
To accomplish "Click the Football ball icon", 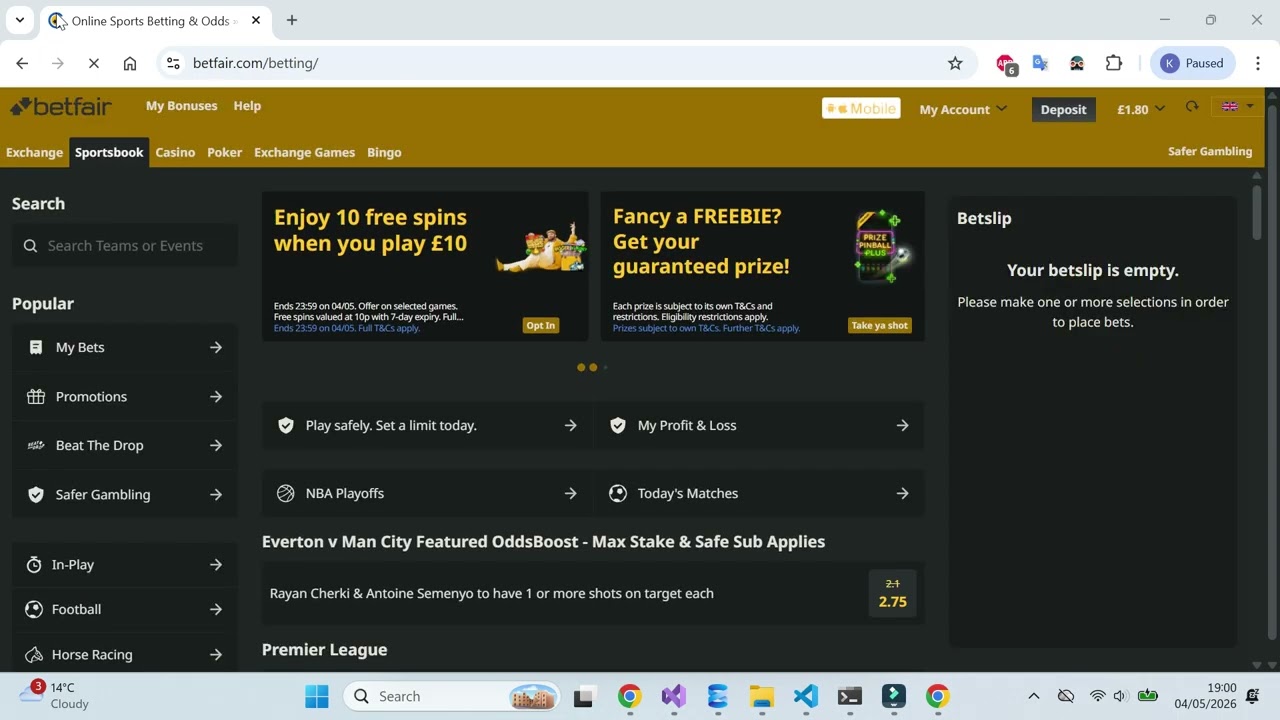I will (33, 609).
